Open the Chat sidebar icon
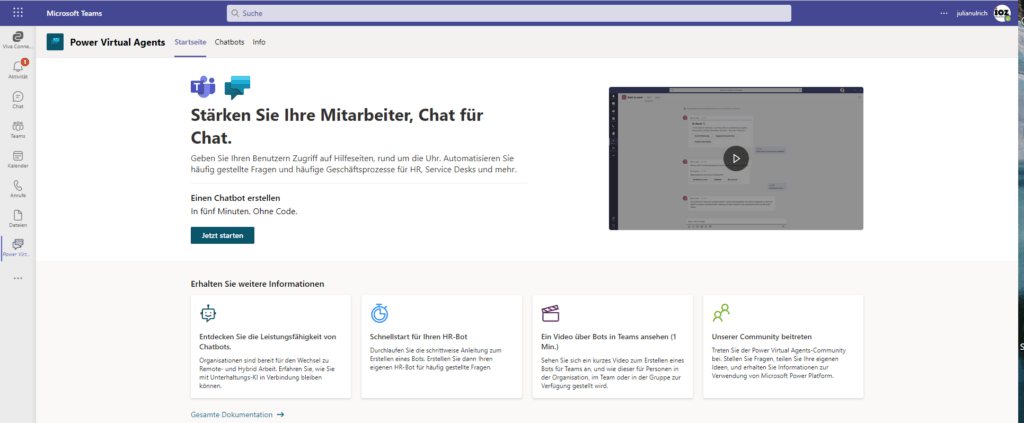This screenshot has height=423, width=1024. (18, 99)
